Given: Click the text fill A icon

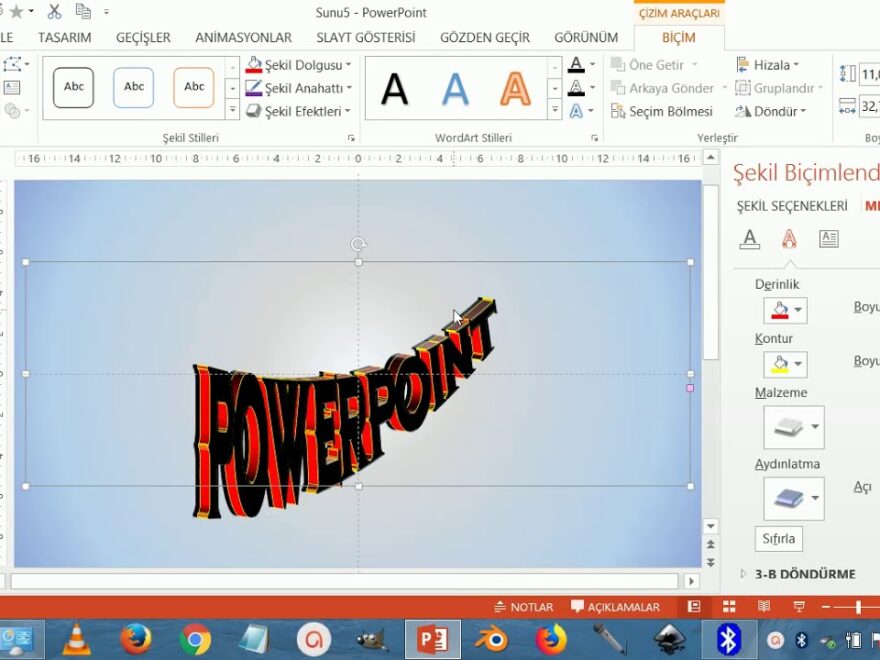Looking at the screenshot, I should (x=576, y=65).
